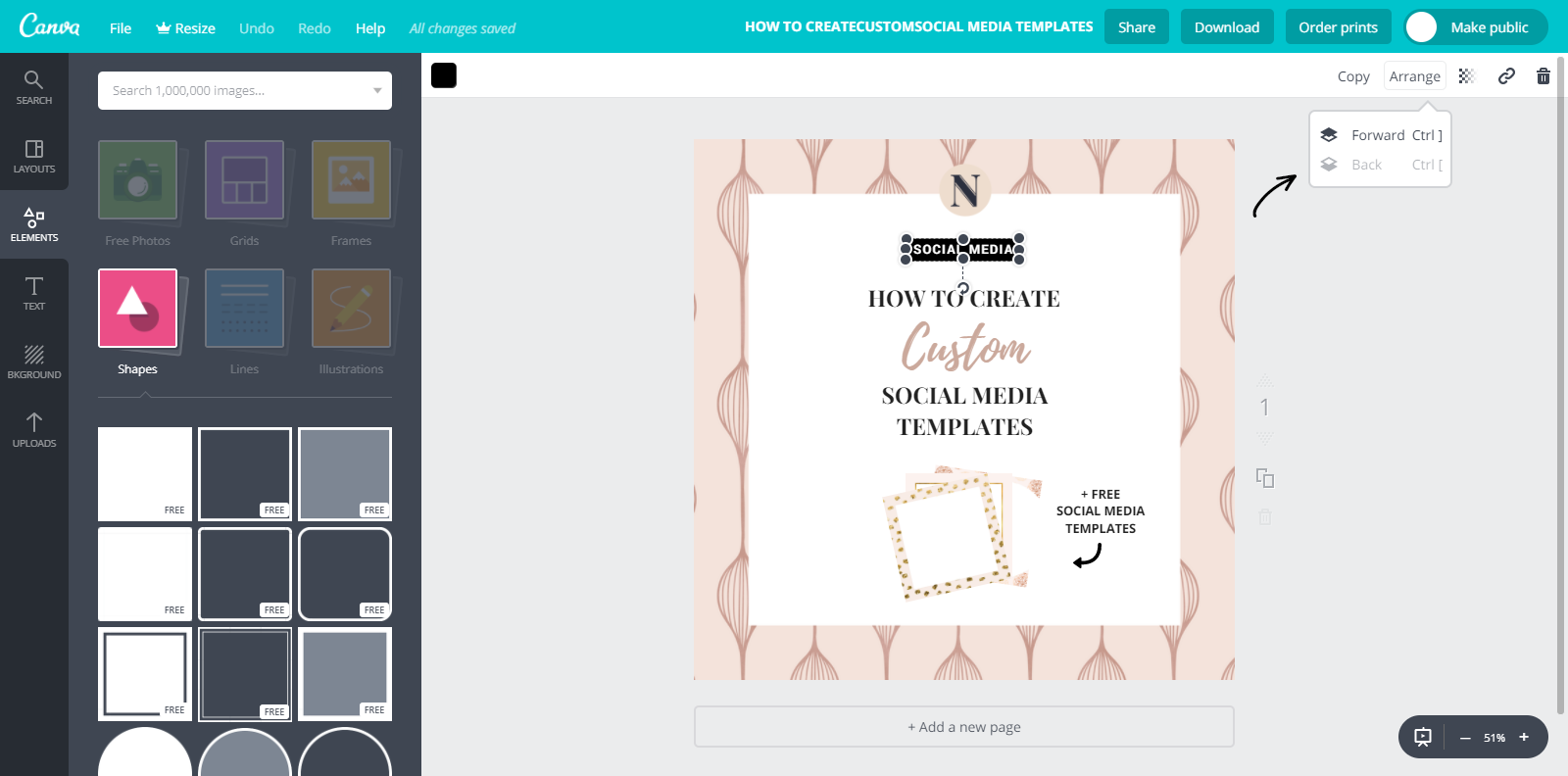The width and height of the screenshot is (1568, 776).
Task: Open the Uploads sidebar panel
Action: 34,430
